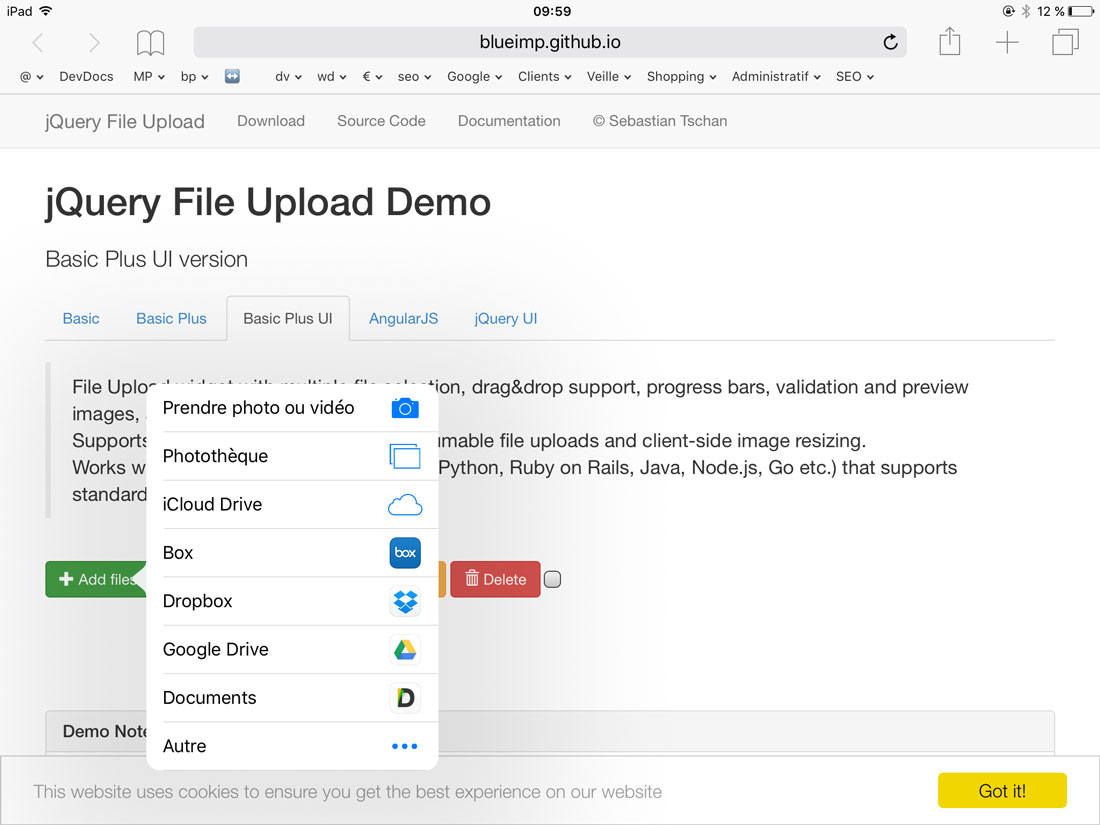1100x825 pixels.
Task: Tap the Box app icon
Action: click(x=405, y=553)
